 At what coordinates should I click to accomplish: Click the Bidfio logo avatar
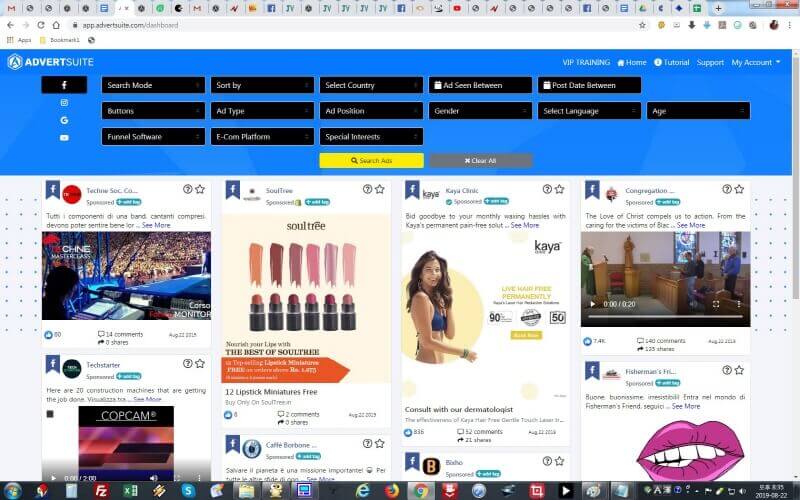(431, 466)
